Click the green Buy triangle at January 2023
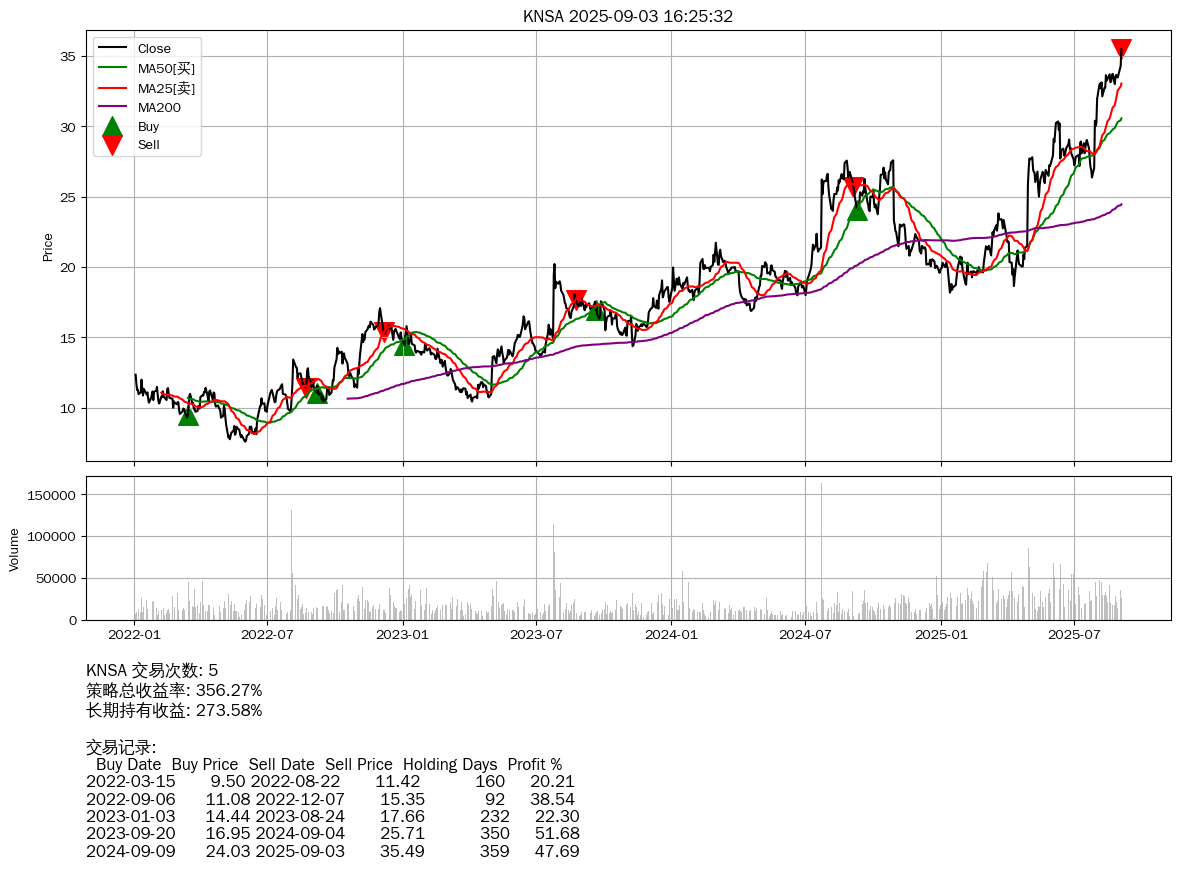 click(404, 345)
